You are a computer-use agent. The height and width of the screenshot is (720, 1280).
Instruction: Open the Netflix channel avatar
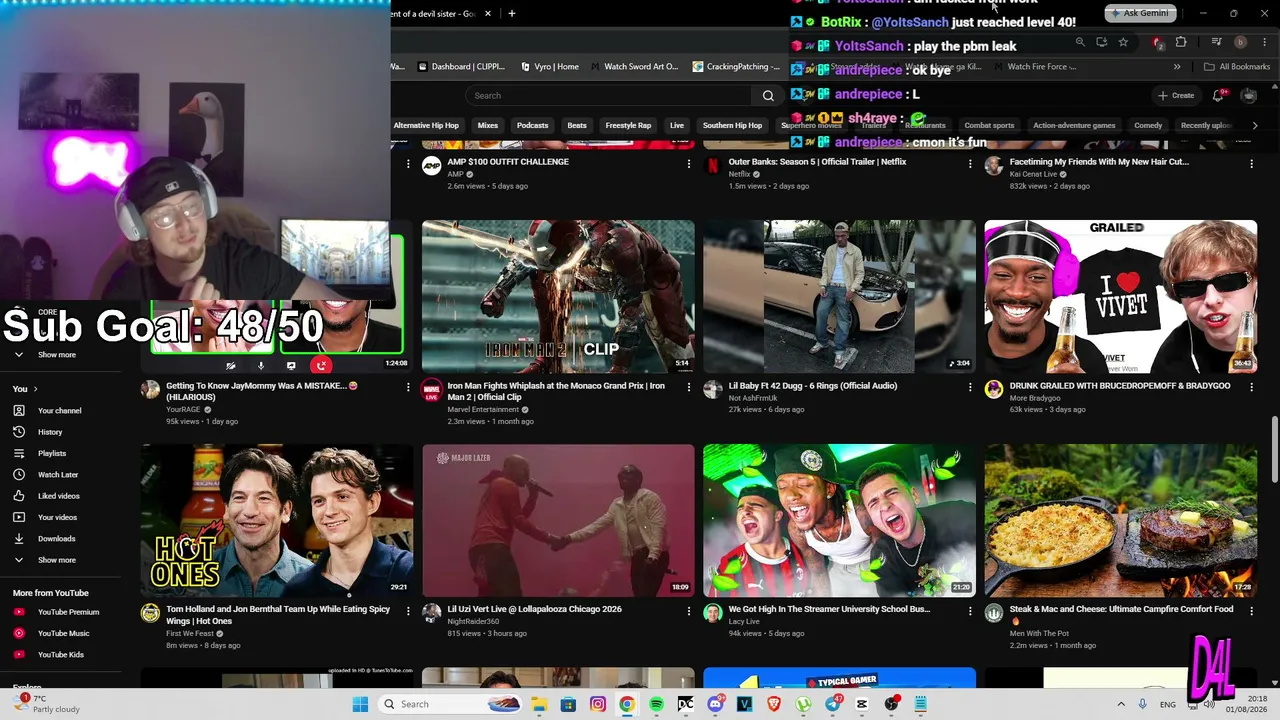click(712, 166)
